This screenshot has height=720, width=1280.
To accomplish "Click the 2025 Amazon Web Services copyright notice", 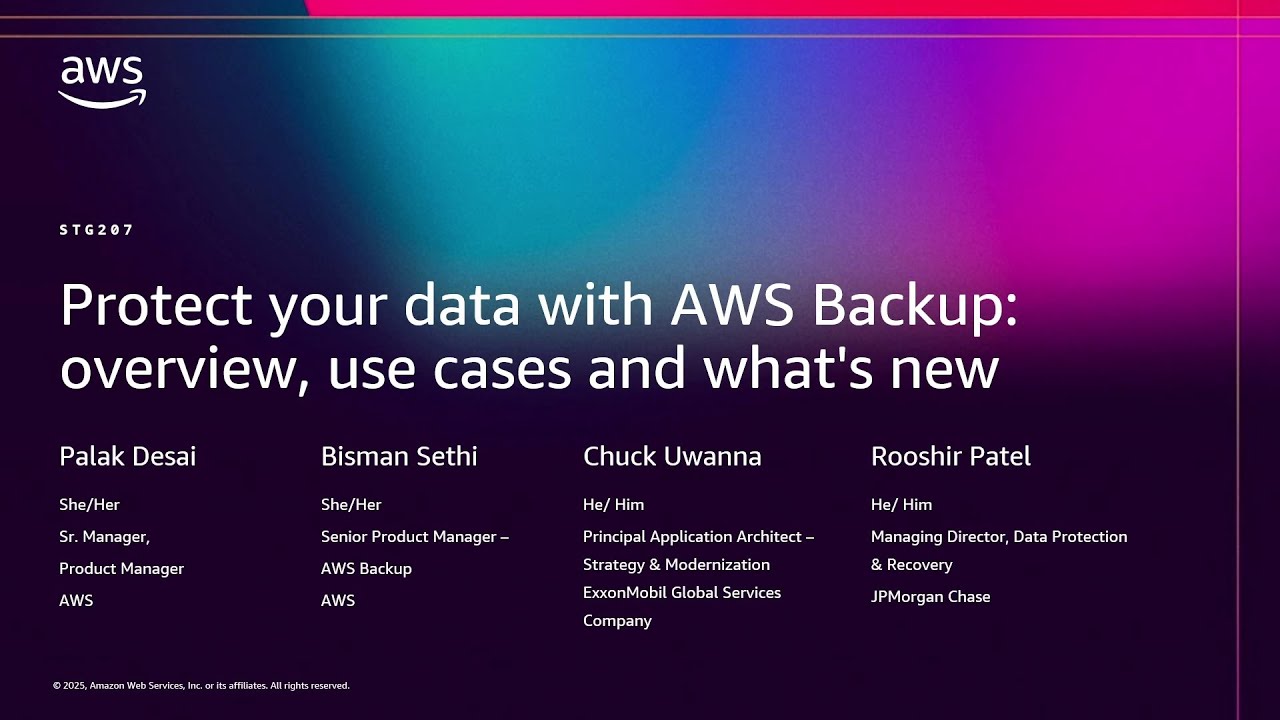I will point(201,686).
